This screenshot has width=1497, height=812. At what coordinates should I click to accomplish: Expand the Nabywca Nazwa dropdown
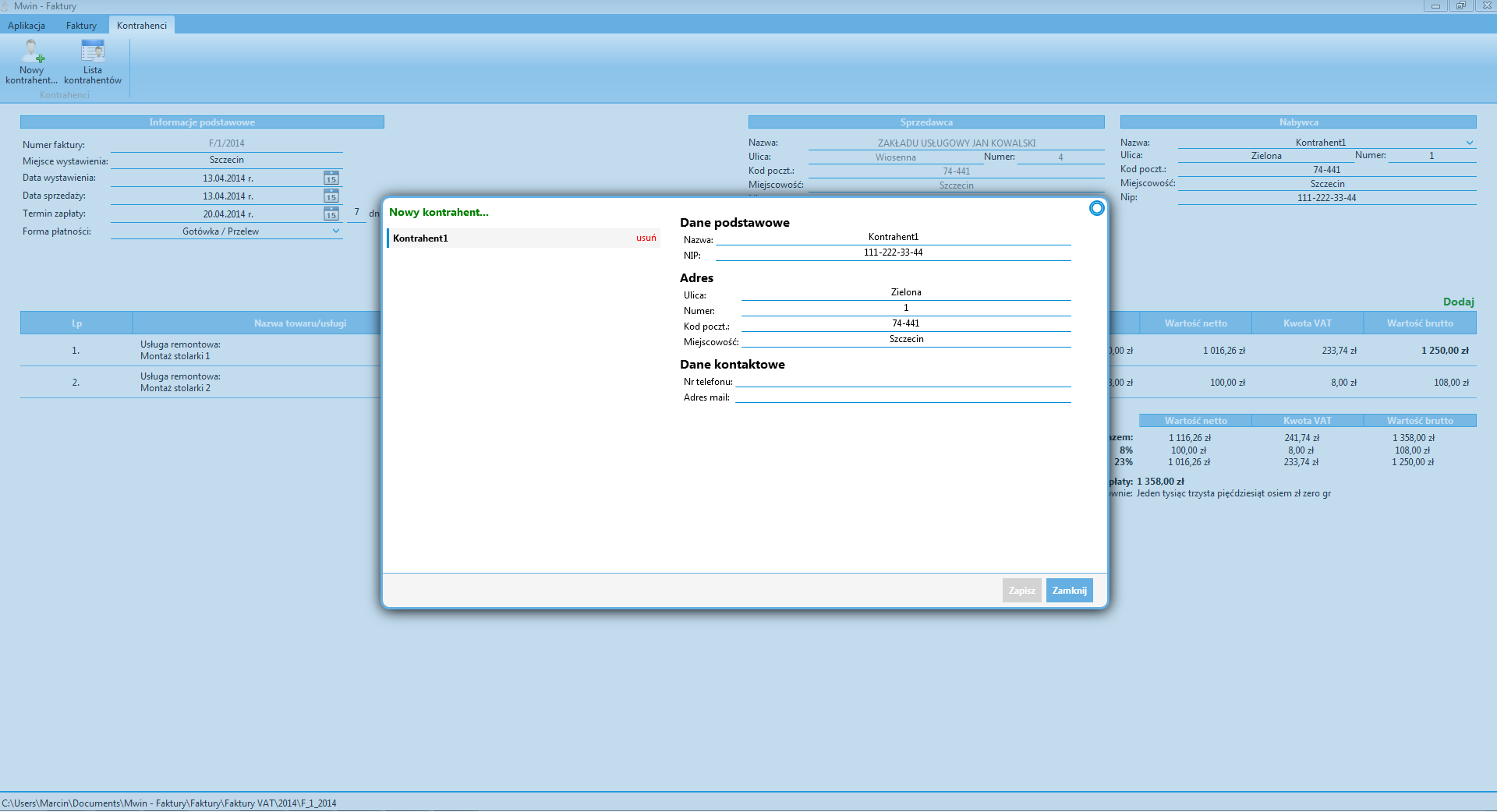(x=1470, y=143)
